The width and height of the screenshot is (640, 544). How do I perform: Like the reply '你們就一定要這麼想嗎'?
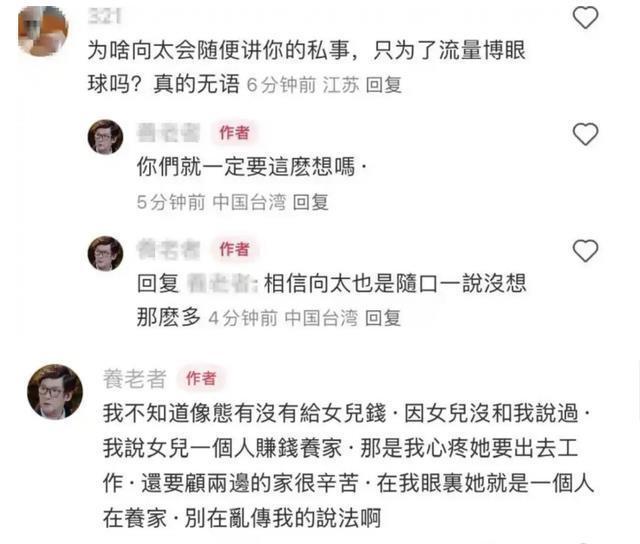pyautogui.click(x=585, y=134)
